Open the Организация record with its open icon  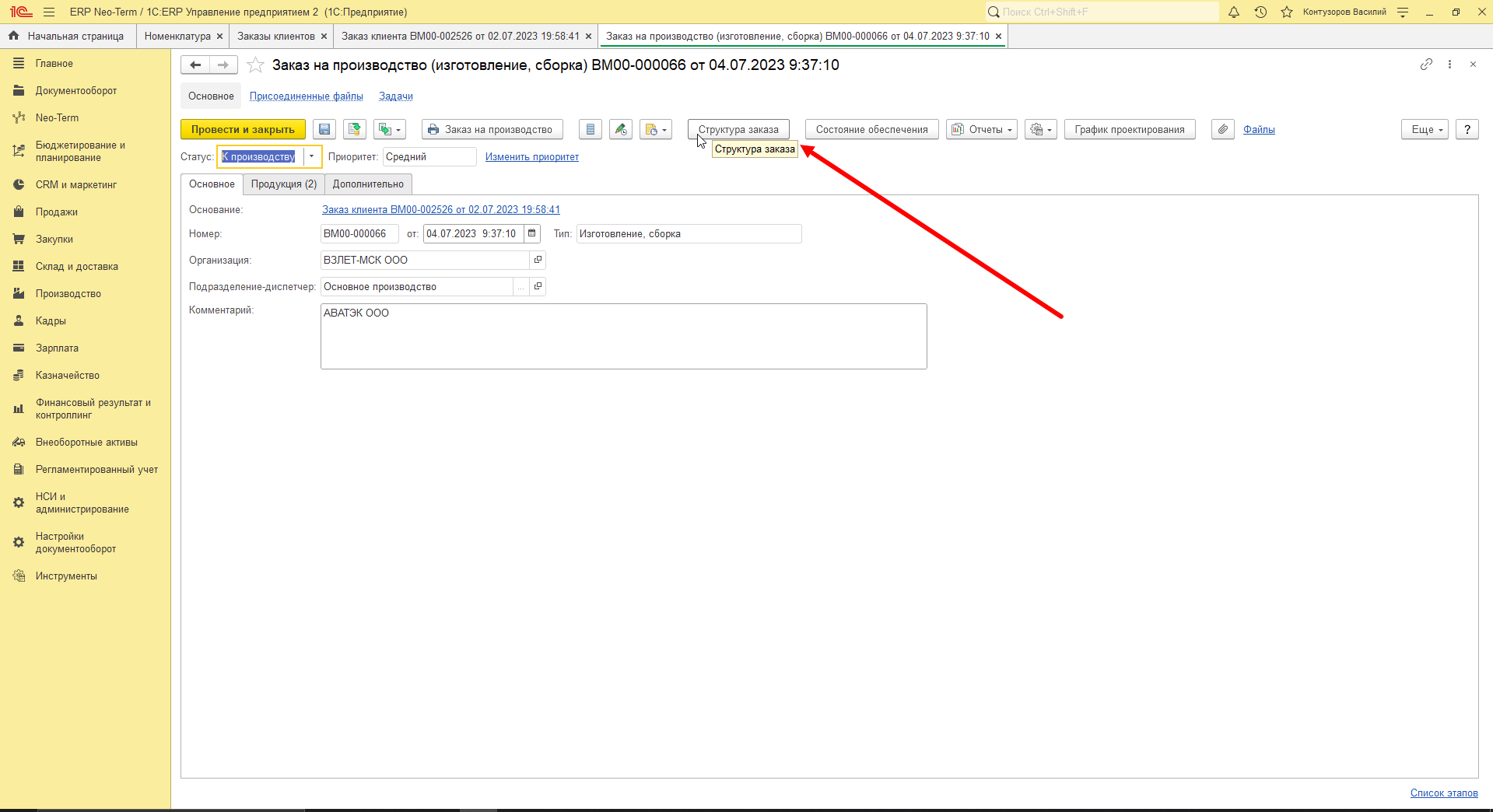point(538,261)
